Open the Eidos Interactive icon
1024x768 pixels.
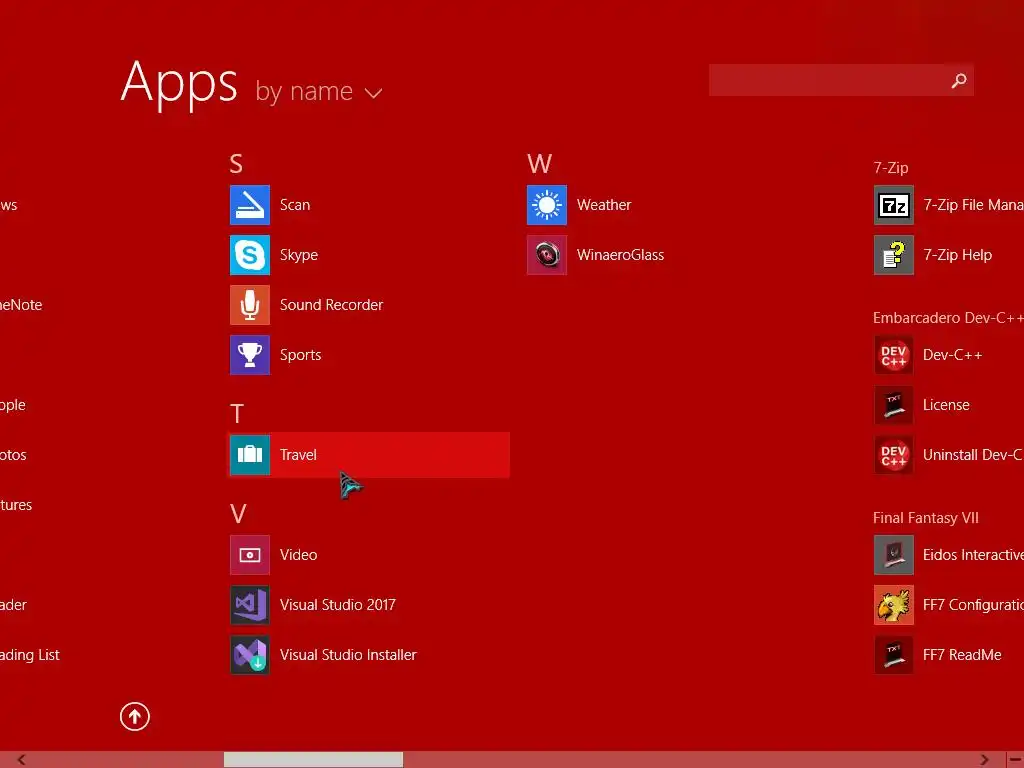[893, 554]
